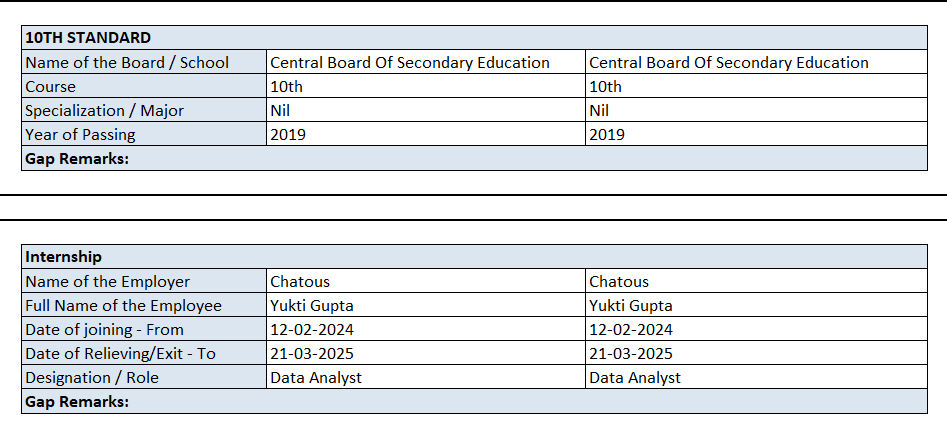Select Full Name of the Employee label

pos(124,305)
